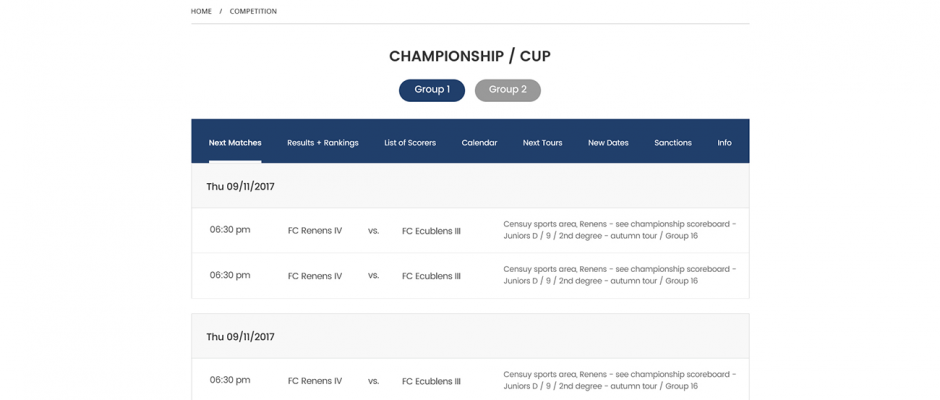Select FC Renens IV in first match row
The image size is (940, 400).
tap(315, 231)
